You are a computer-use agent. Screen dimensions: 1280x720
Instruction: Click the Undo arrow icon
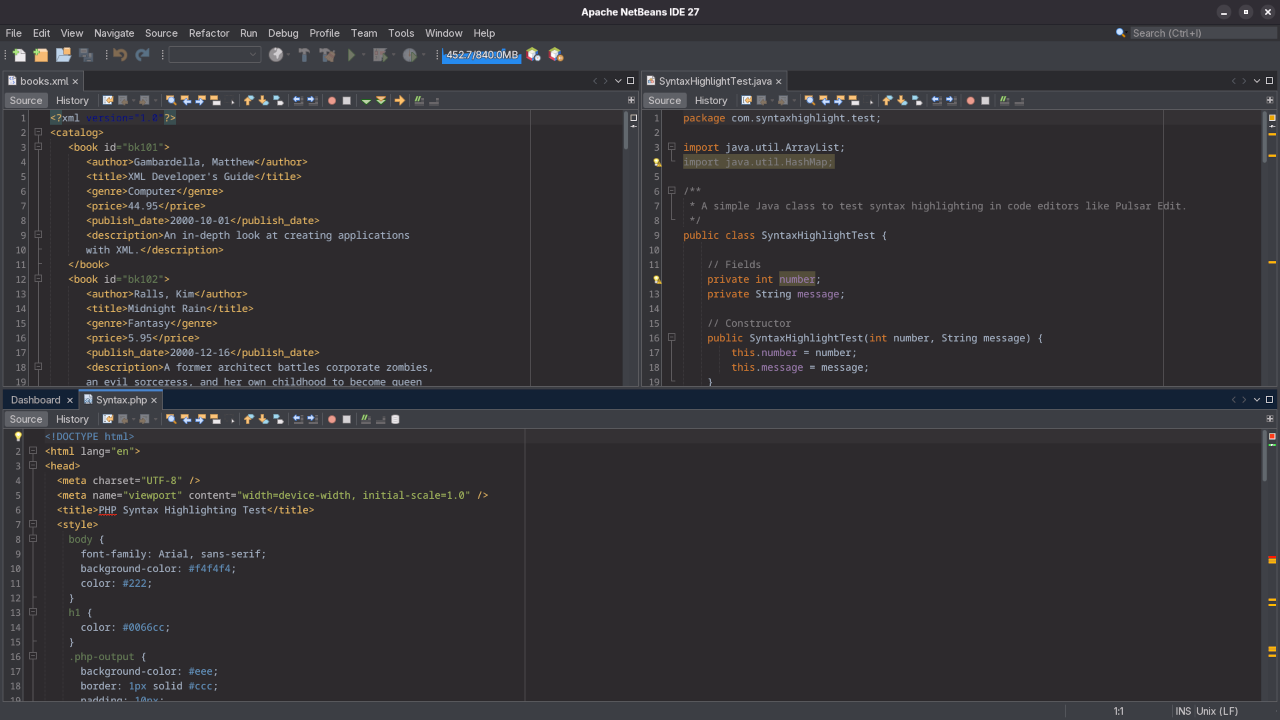(x=120, y=55)
